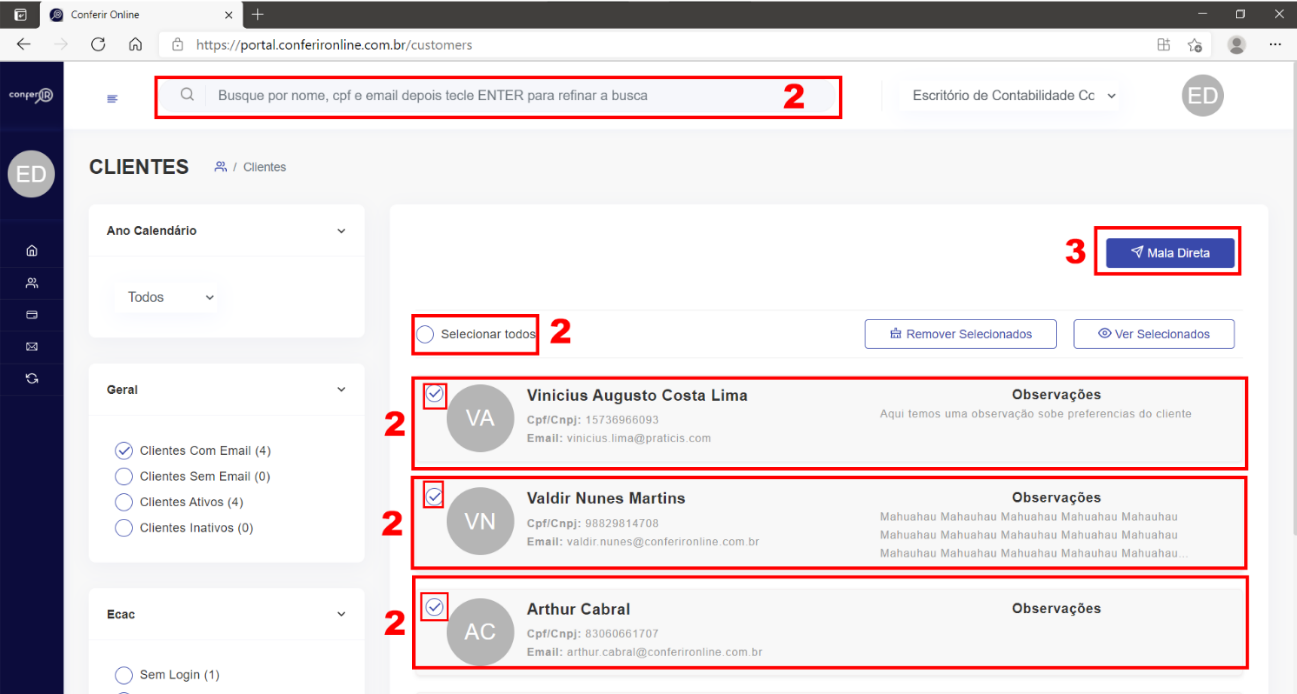Close the Conferir Online tab
The image size is (1297, 694).
[229, 15]
